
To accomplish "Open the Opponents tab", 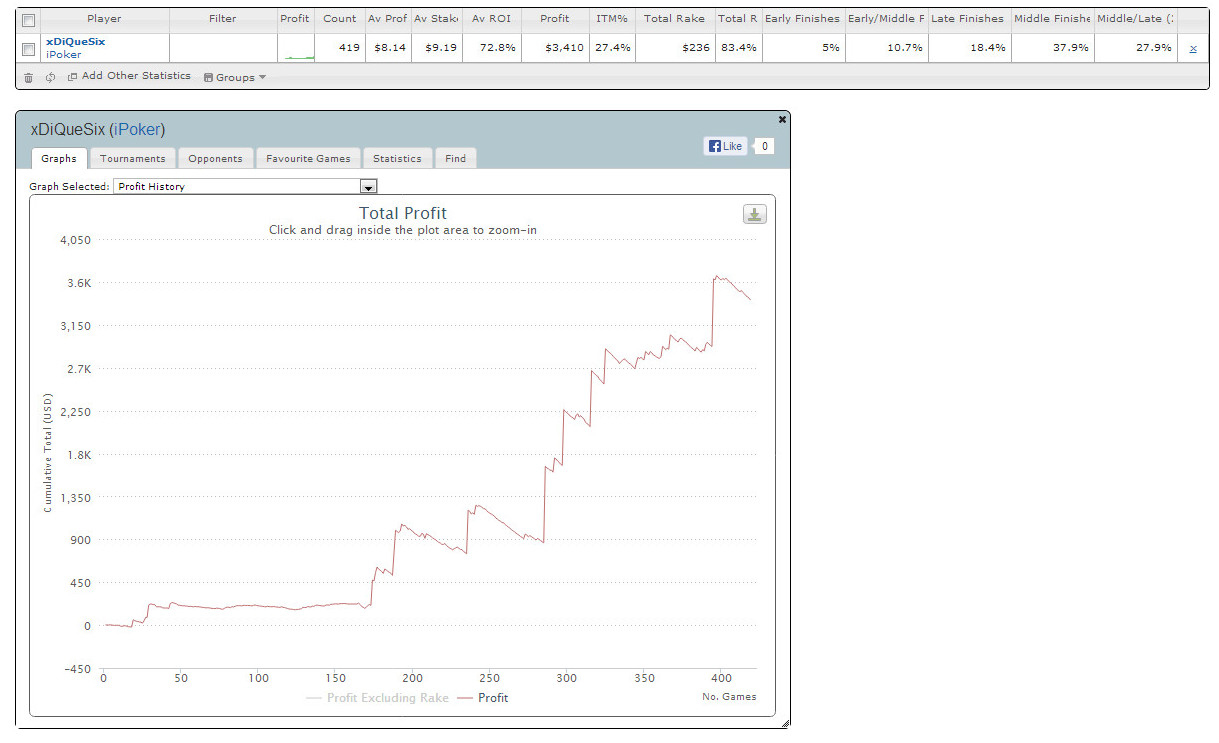I will point(215,158).
